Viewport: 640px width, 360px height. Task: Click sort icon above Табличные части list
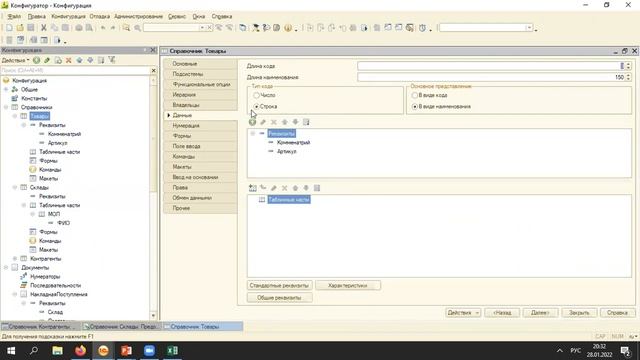(317, 188)
